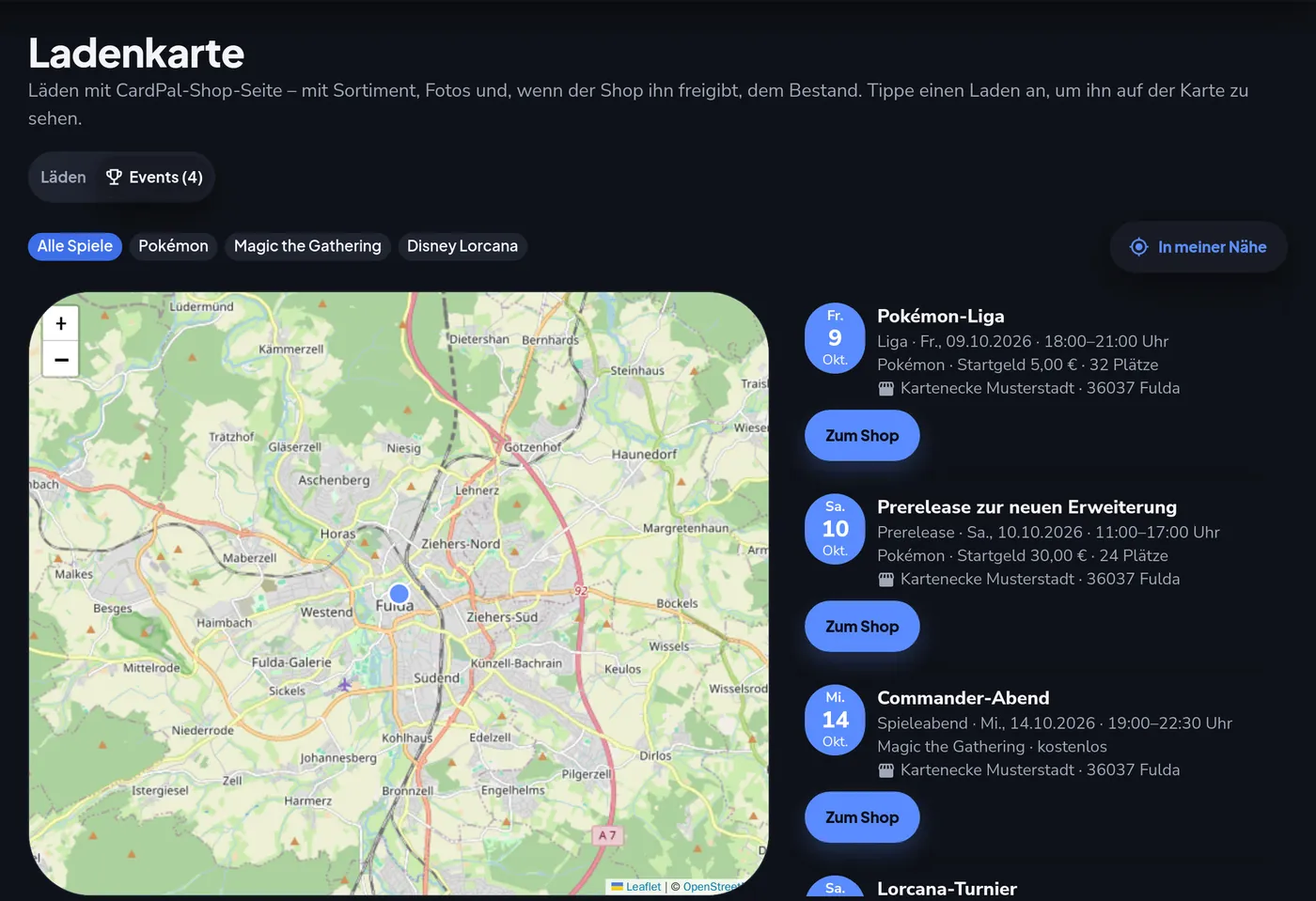
Task: Click the Petersberg-area Margretenhaun map label
Action: (685, 528)
